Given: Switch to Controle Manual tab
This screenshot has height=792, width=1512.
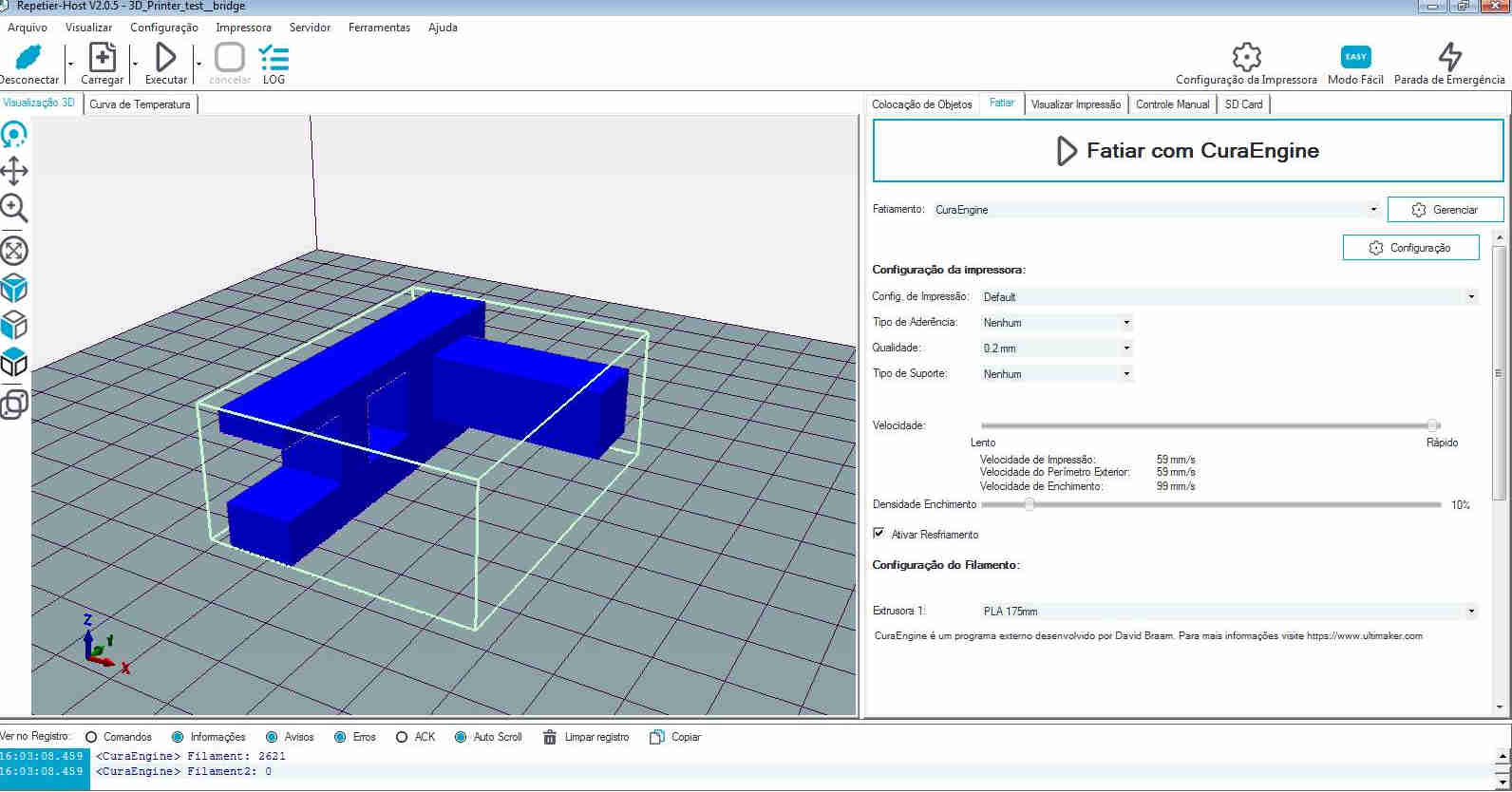Looking at the screenshot, I should pyautogui.click(x=1173, y=104).
